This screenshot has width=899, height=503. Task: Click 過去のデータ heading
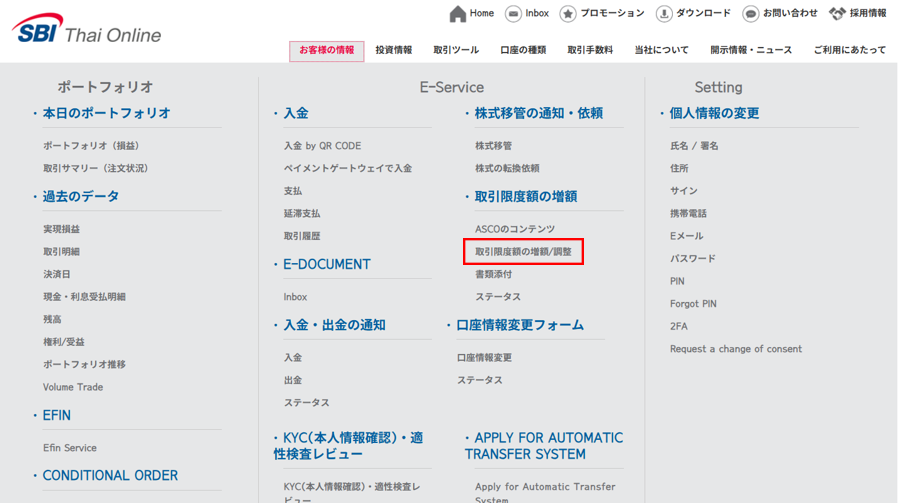click(x=81, y=196)
